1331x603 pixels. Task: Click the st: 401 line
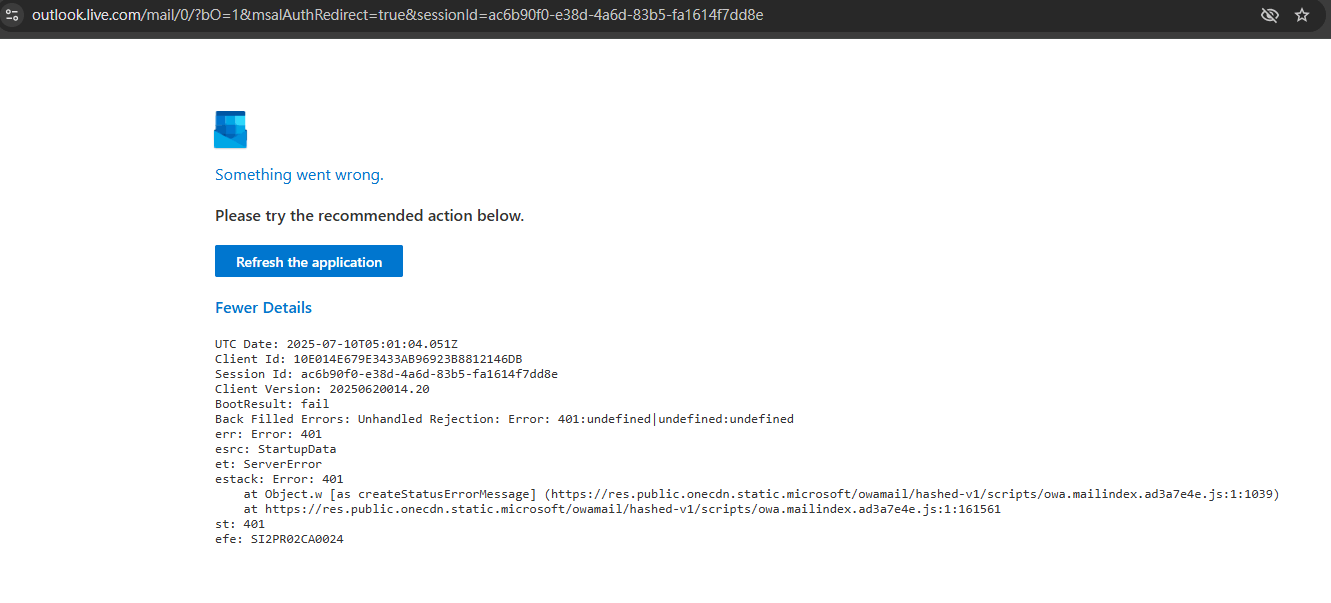coord(240,524)
